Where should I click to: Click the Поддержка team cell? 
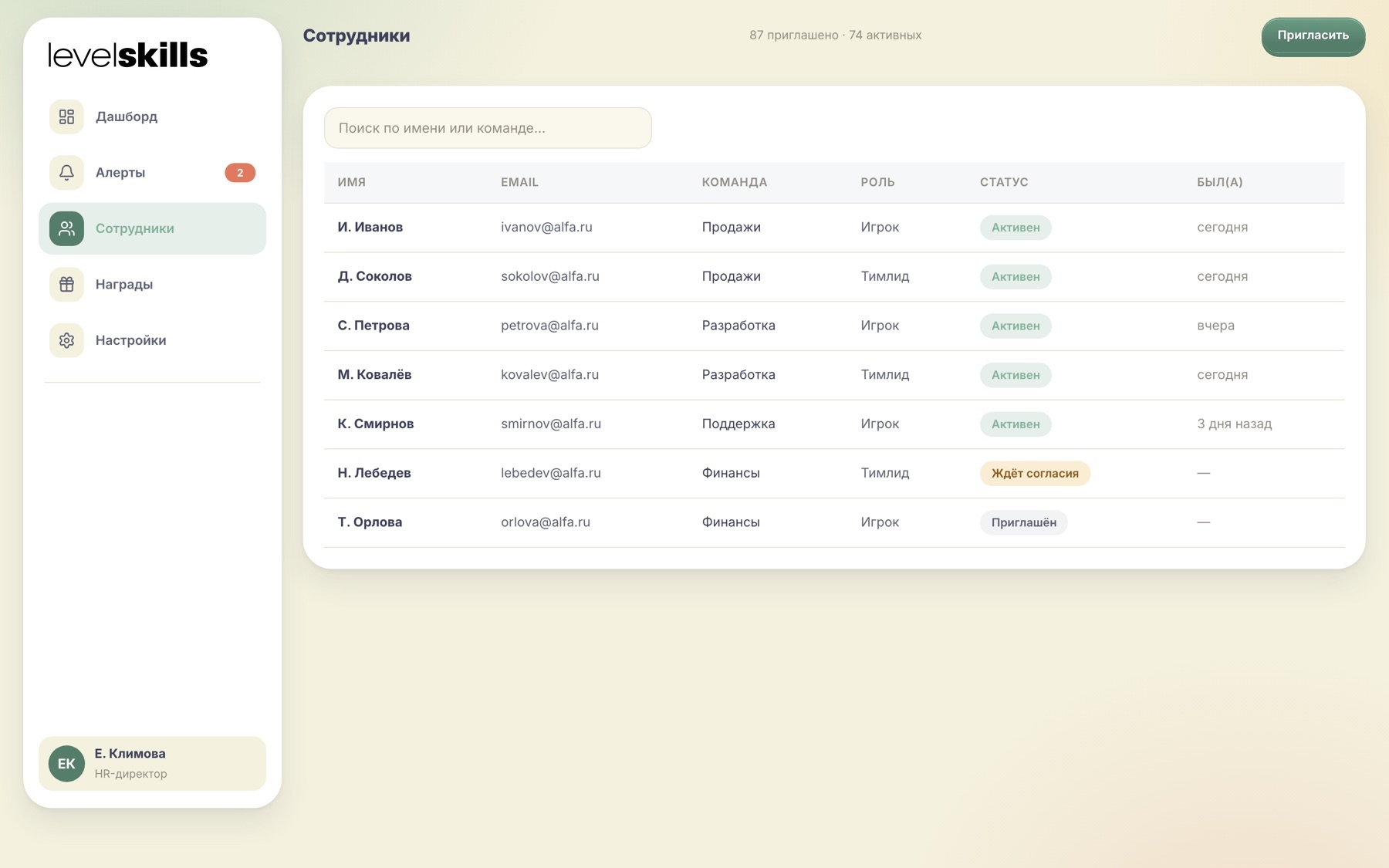[738, 424]
